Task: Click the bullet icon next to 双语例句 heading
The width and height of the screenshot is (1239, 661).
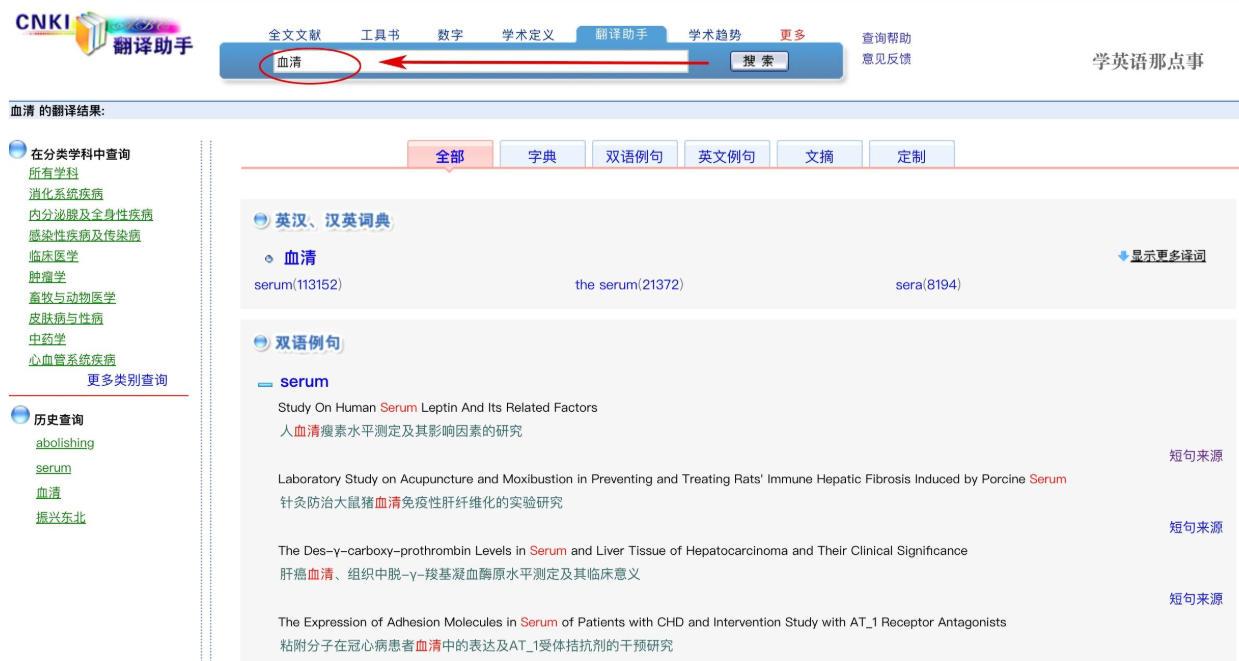Action: pyautogui.click(x=262, y=343)
